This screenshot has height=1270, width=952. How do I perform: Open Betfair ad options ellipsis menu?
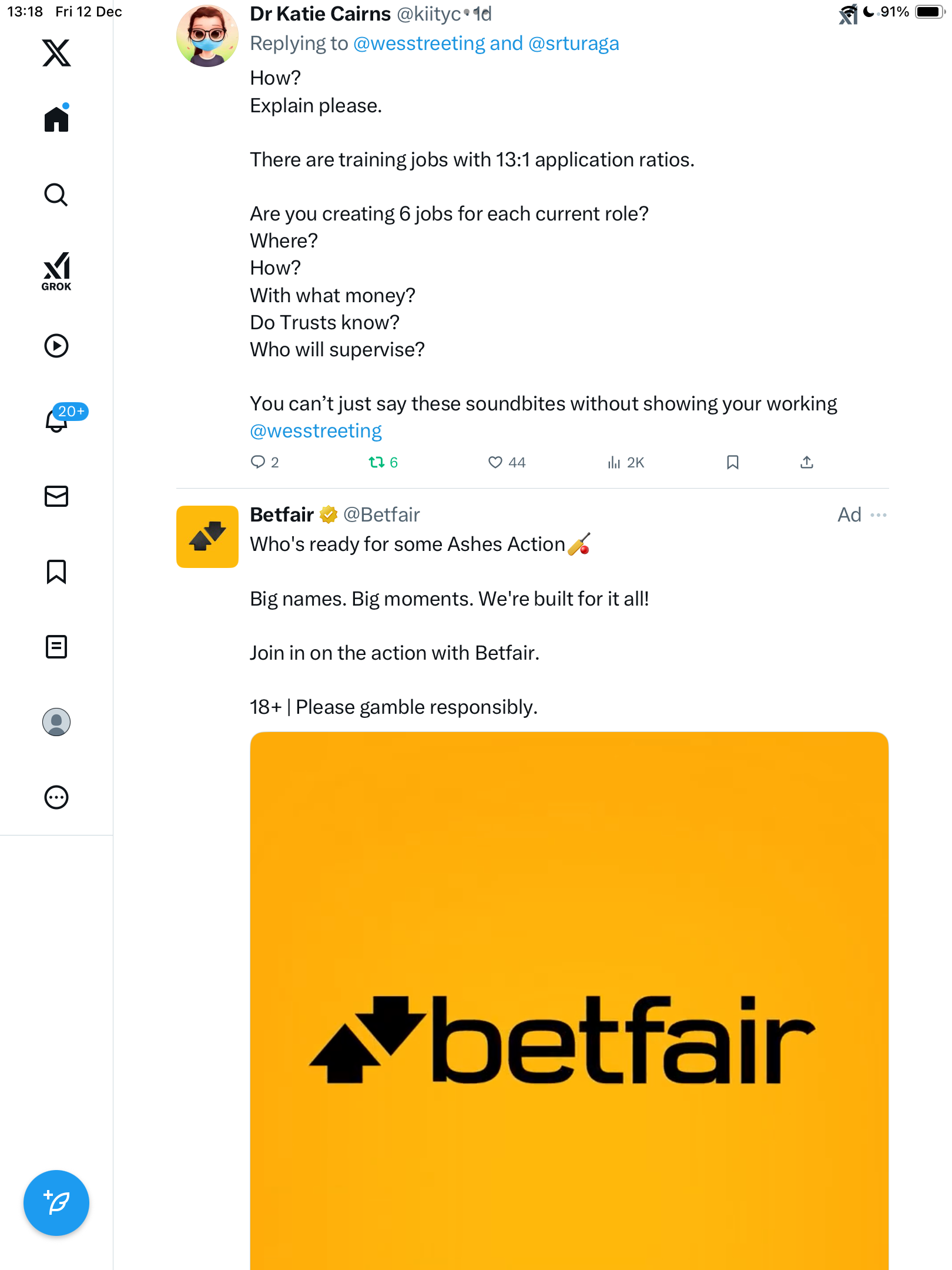click(879, 515)
